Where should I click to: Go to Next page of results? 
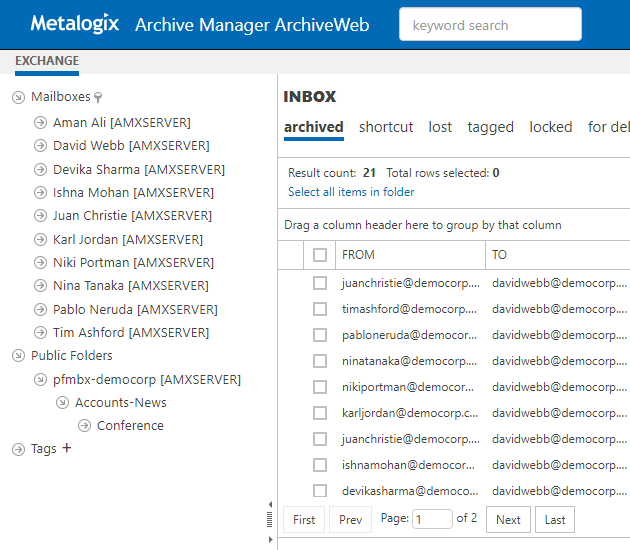tap(508, 520)
